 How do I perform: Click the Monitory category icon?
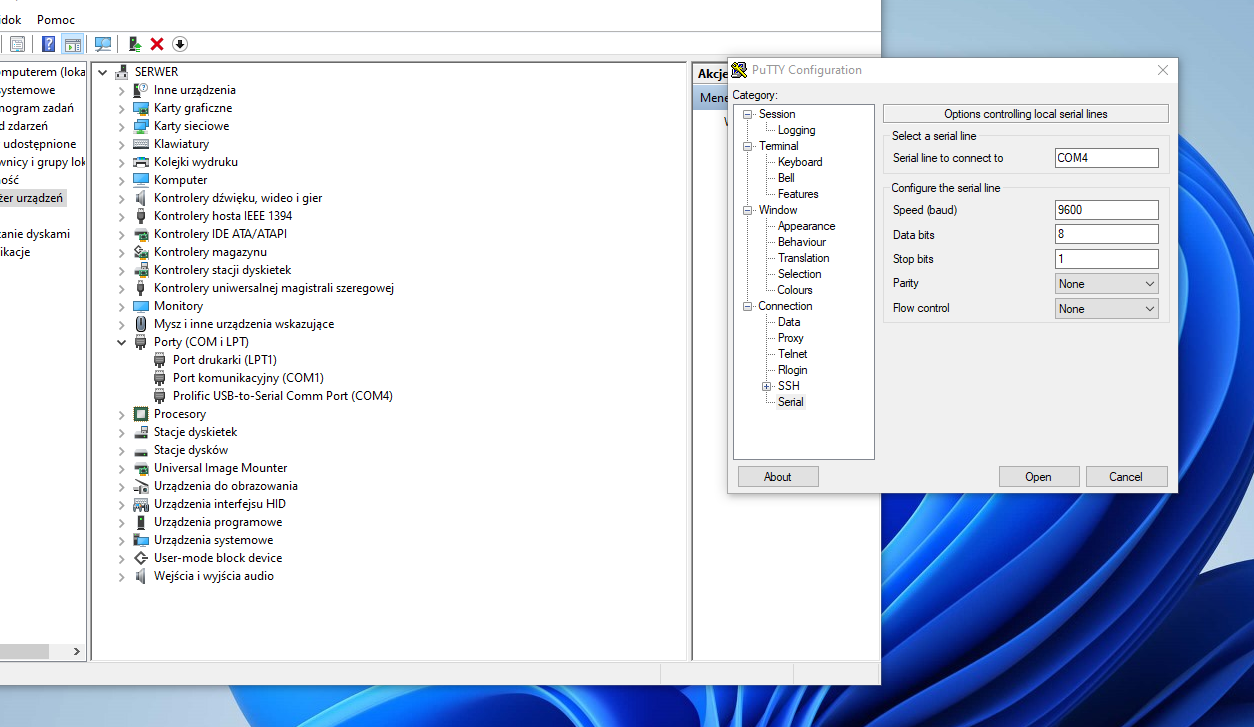pyautogui.click(x=141, y=306)
